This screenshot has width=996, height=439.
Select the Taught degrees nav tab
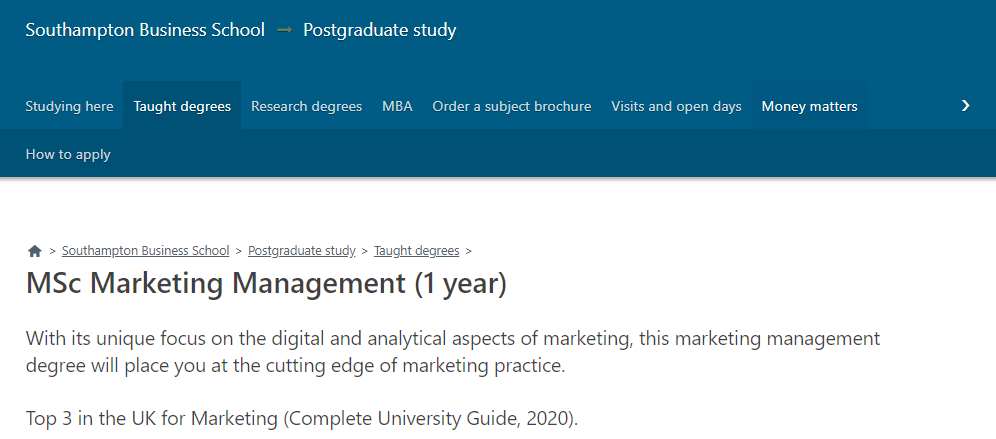pos(182,106)
